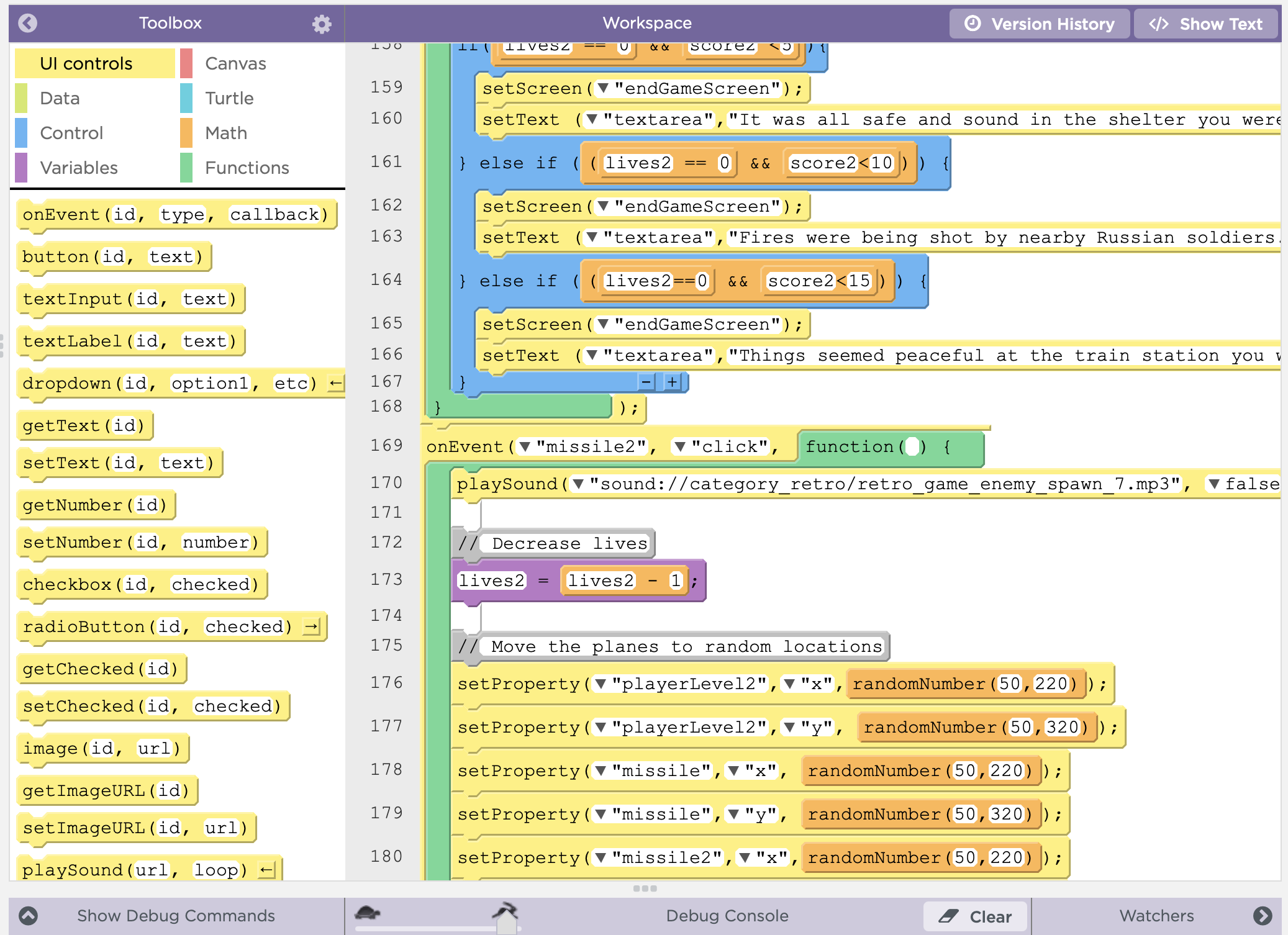Open the Watchers panel arrow icon
The image size is (1288, 935).
(x=1262, y=916)
